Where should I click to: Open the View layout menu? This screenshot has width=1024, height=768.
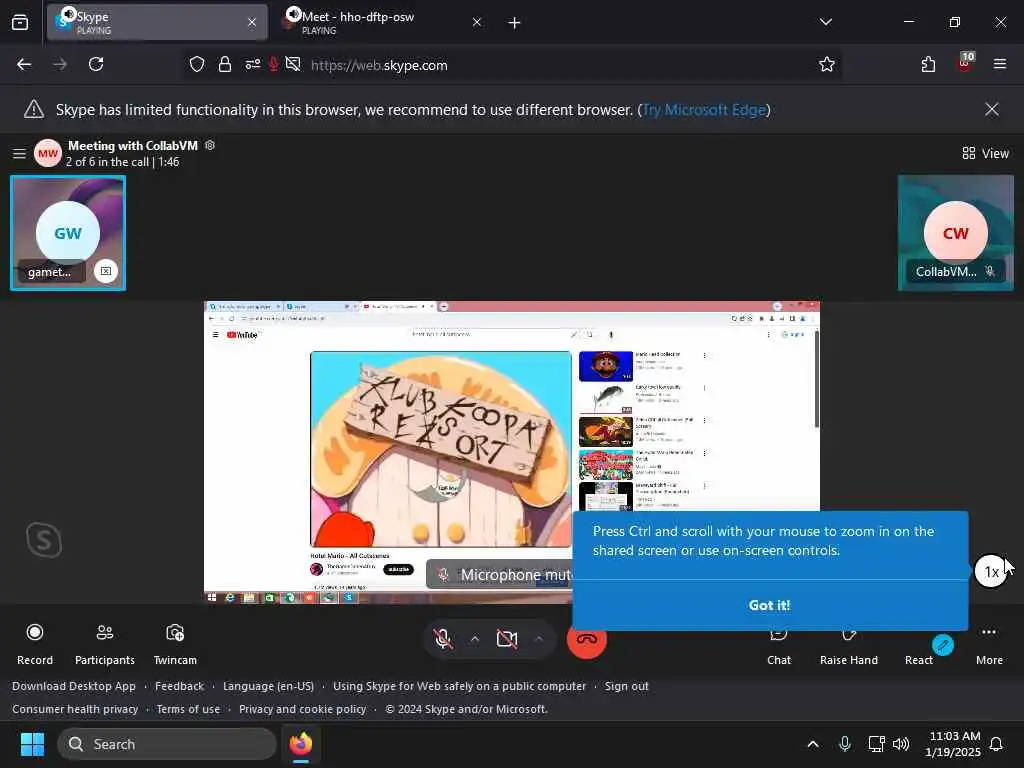point(985,153)
